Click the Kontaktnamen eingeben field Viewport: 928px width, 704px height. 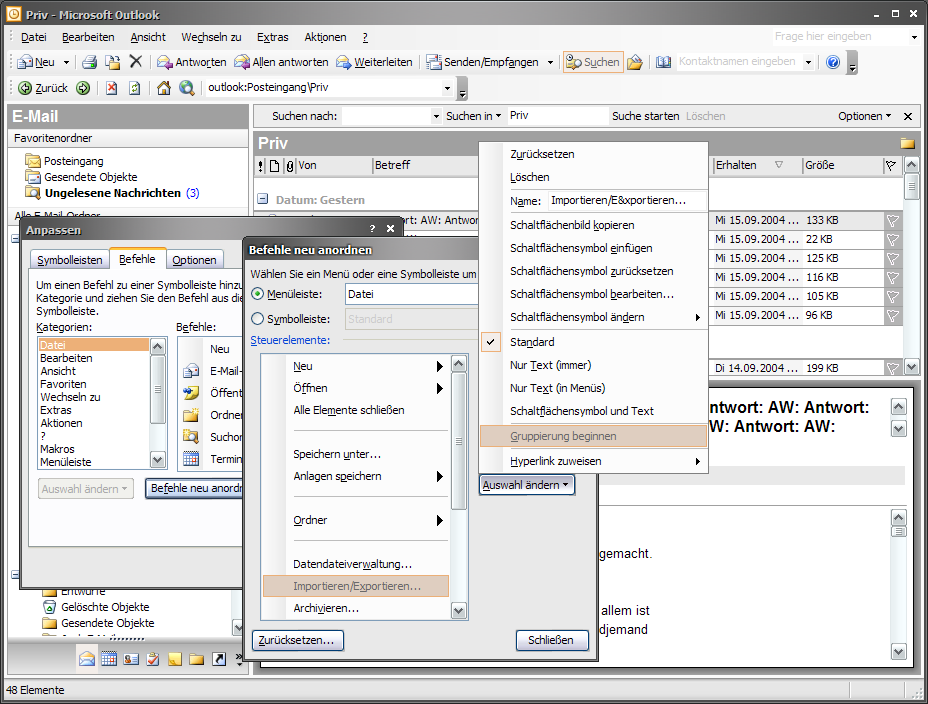739,62
